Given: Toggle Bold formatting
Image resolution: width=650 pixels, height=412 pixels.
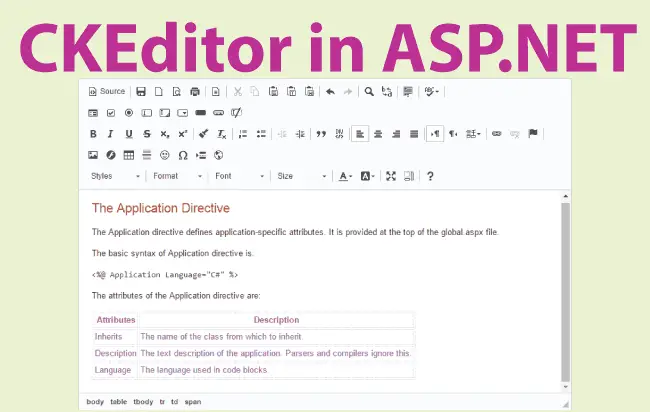Looking at the screenshot, I should [93, 134].
